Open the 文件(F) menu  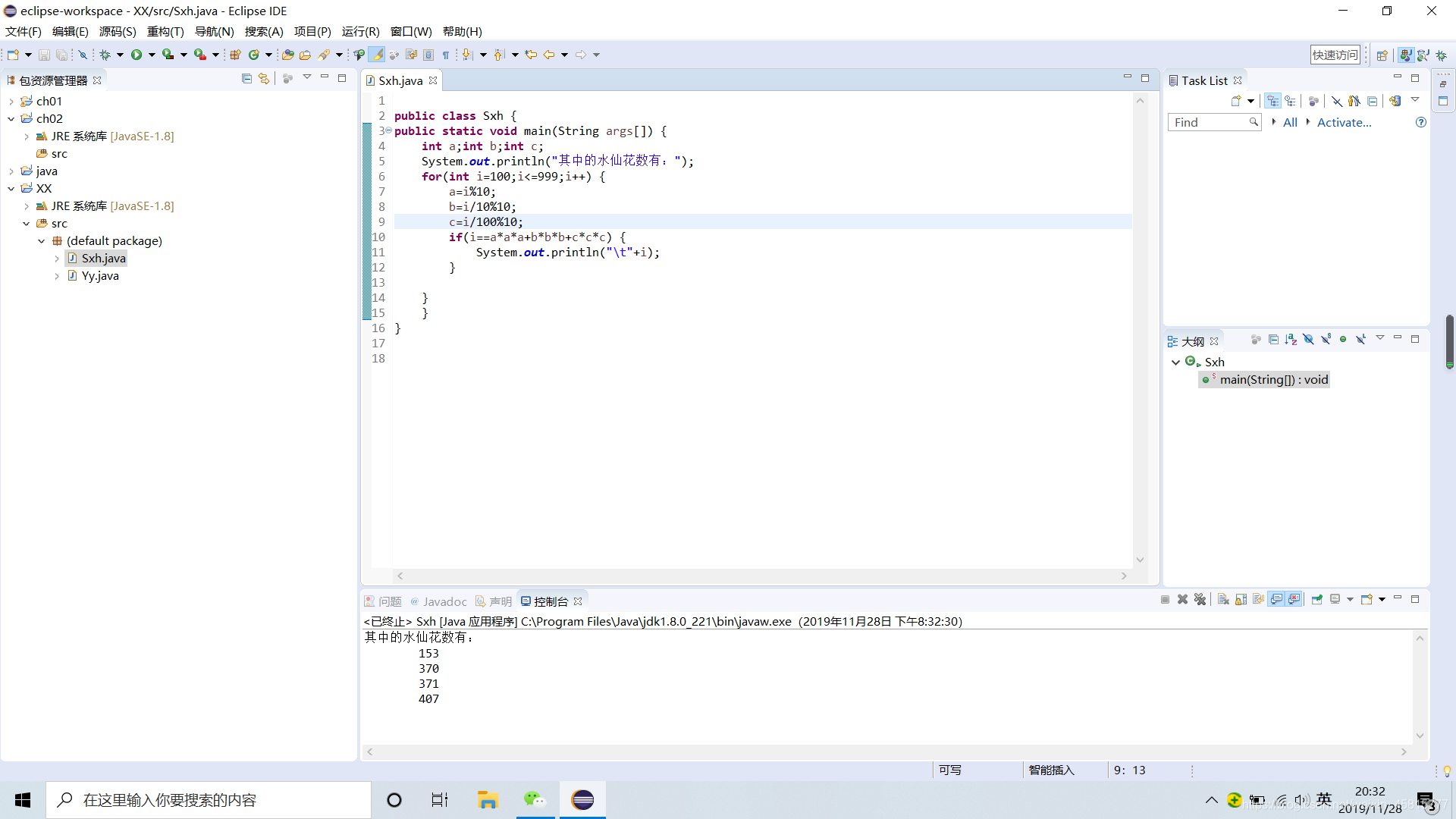coord(23,31)
